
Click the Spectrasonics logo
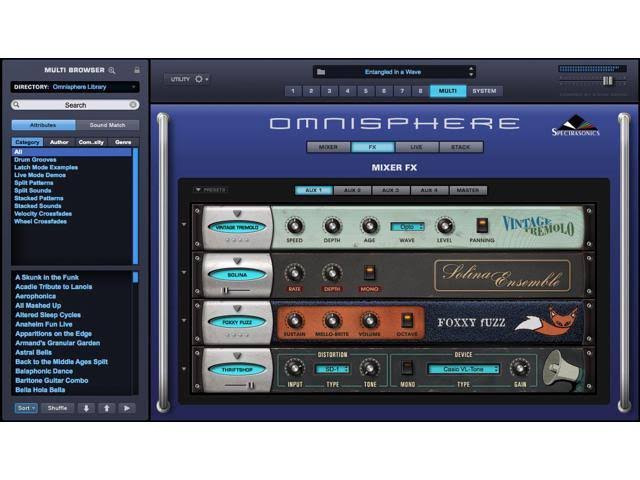pos(576,125)
